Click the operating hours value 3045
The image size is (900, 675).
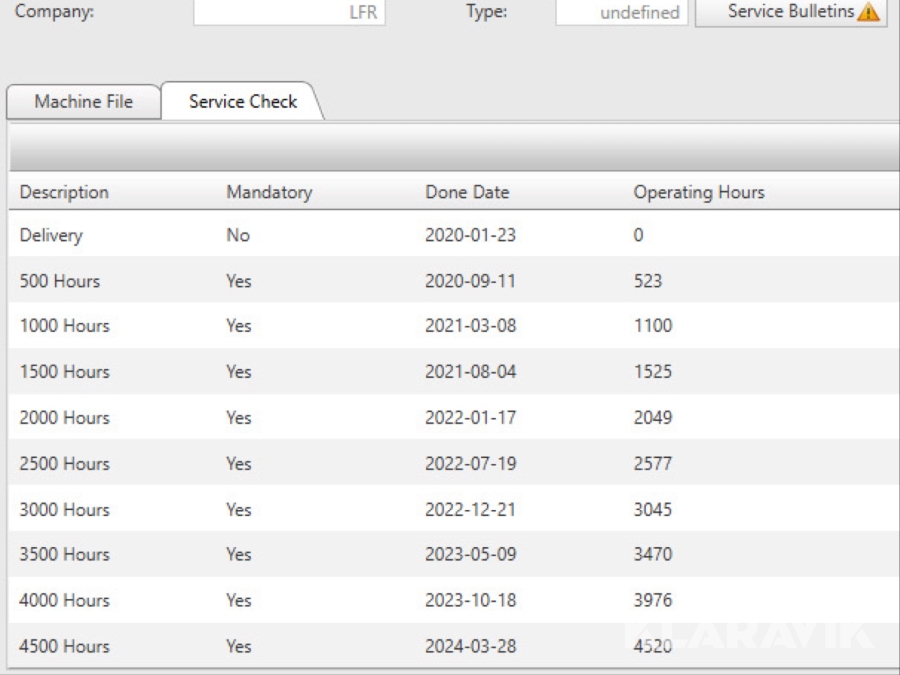[653, 509]
